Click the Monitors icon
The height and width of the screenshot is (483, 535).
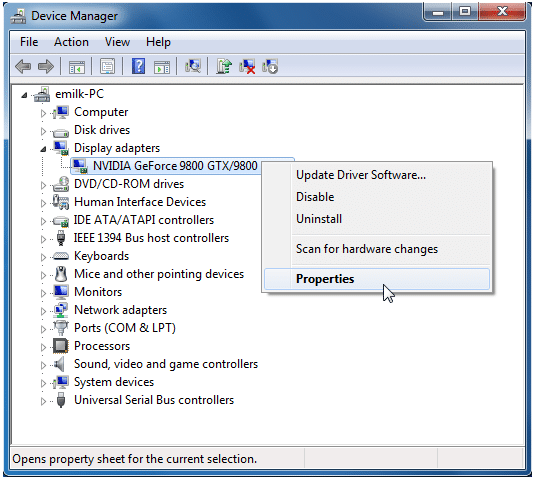[61, 292]
